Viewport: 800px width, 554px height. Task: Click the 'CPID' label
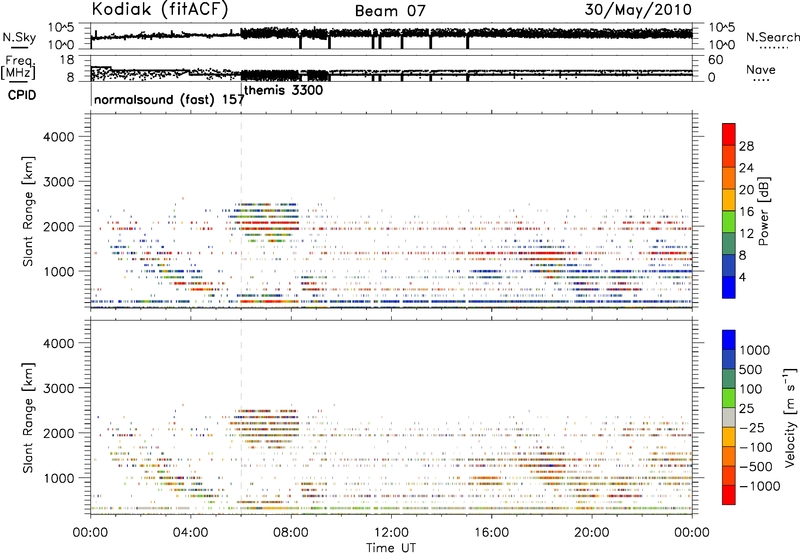[x=22, y=95]
